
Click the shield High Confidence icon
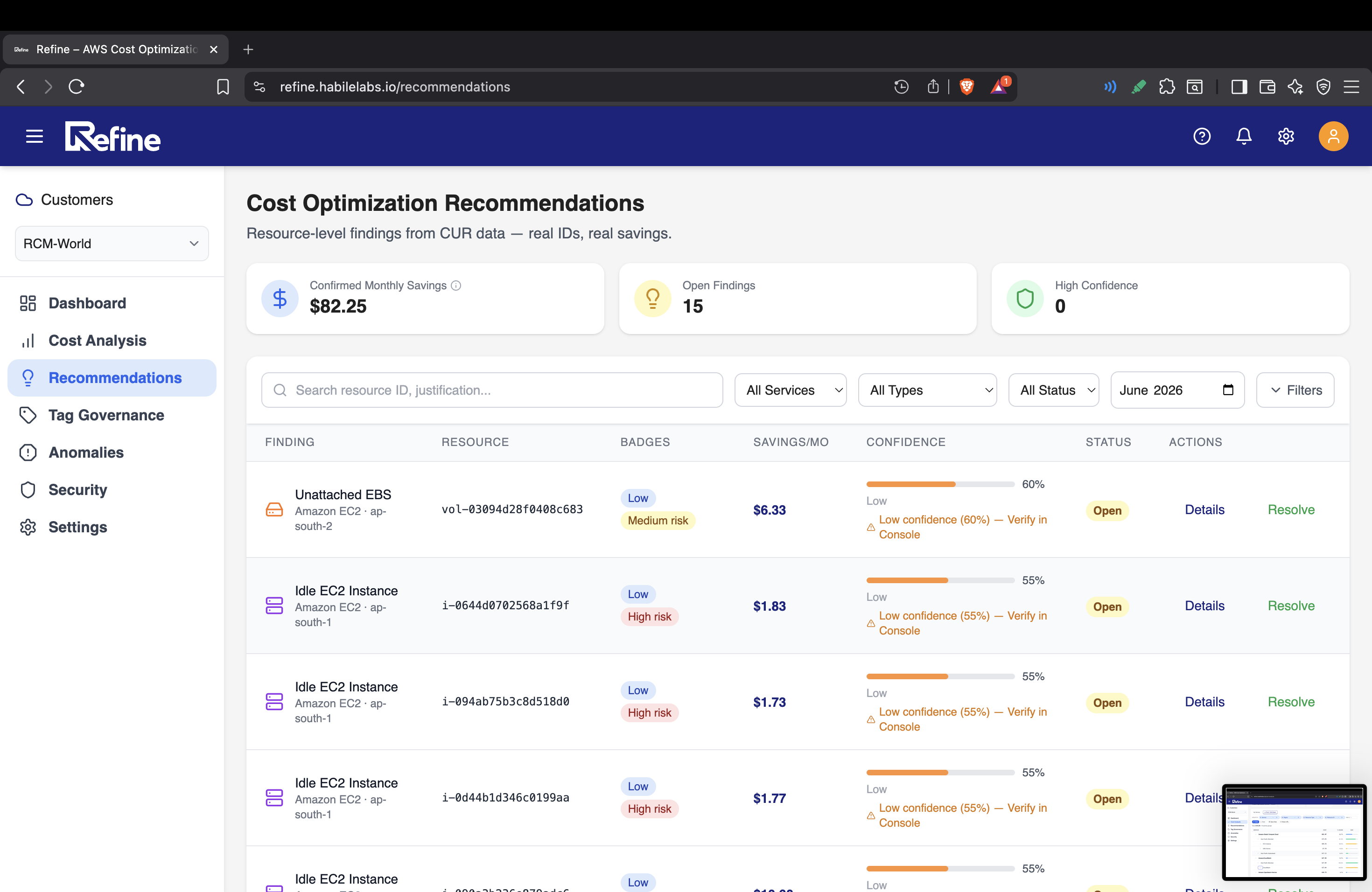(x=1025, y=299)
